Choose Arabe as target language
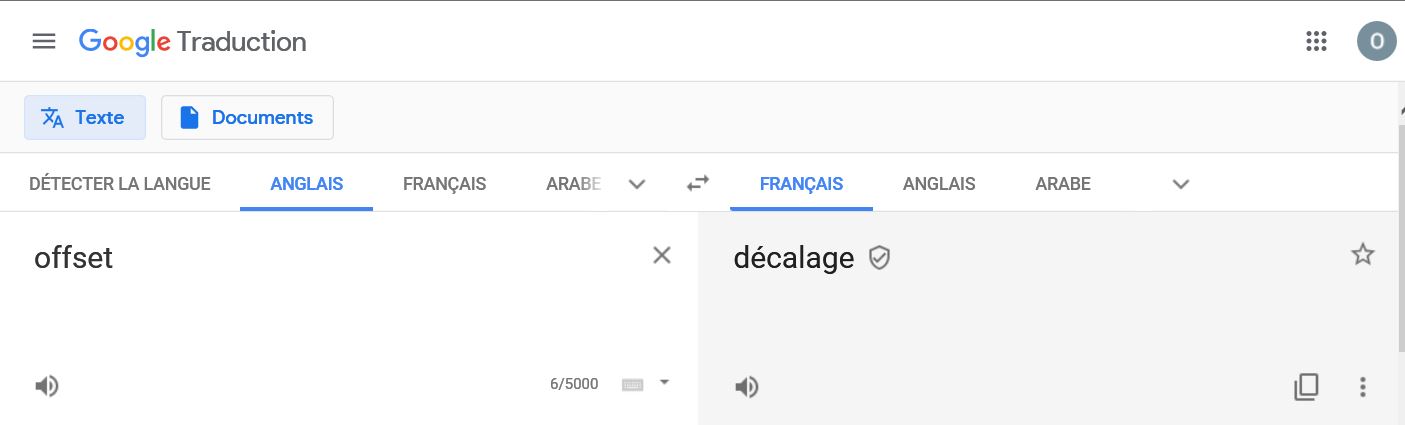1405x425 pixels. (1063, 184)
